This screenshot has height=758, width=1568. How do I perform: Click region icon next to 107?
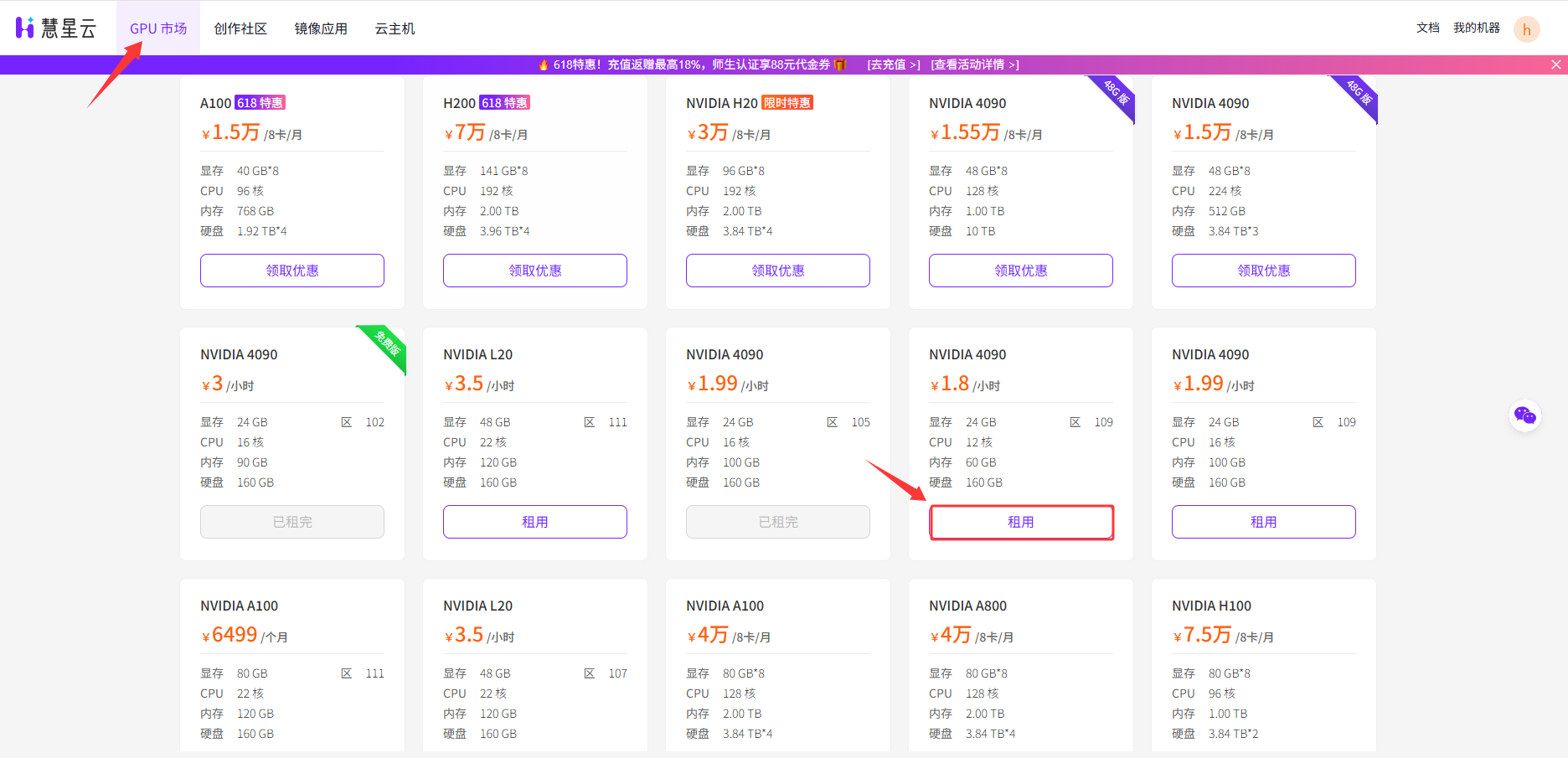pos(589,673)
